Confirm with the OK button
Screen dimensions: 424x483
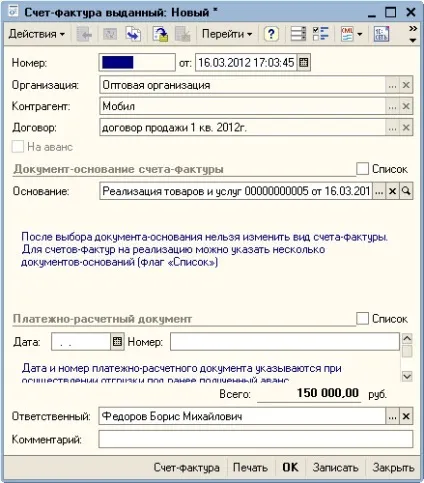[x=290, y=467]
